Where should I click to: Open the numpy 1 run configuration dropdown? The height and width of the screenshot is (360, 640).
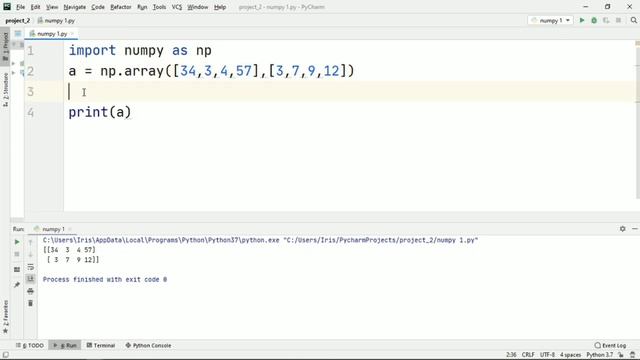[x=550, y=20]
